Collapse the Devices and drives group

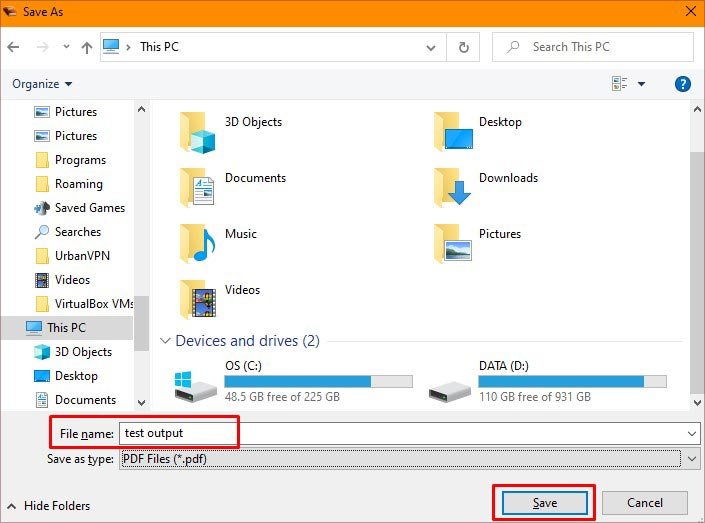165,341
